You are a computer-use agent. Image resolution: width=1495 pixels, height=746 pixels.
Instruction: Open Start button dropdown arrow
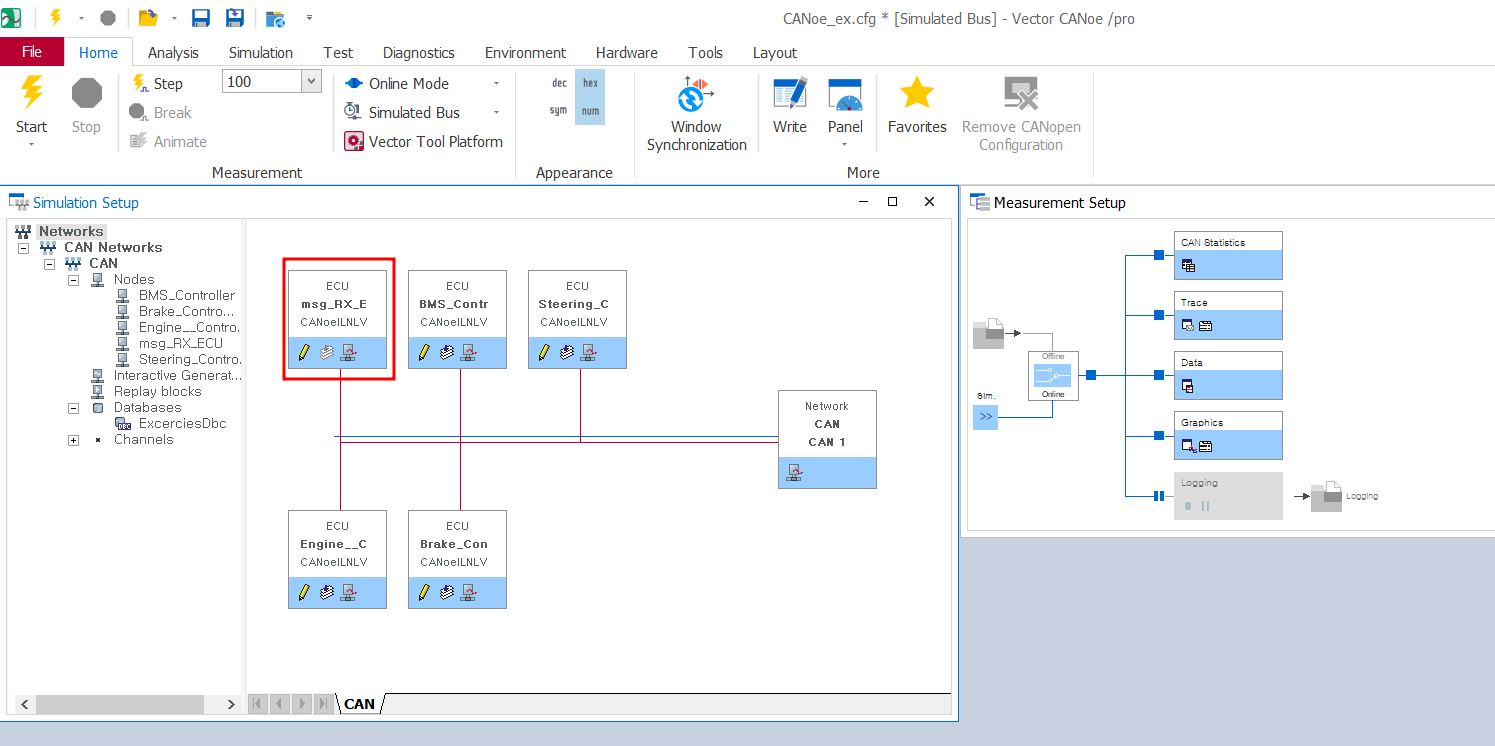[x=31, y=145]
